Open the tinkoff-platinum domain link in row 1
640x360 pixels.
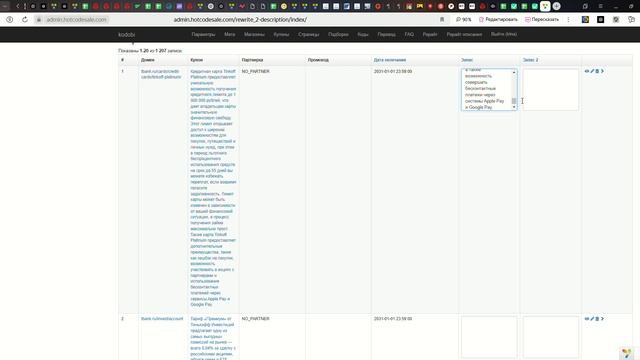[x=161, y=74]
